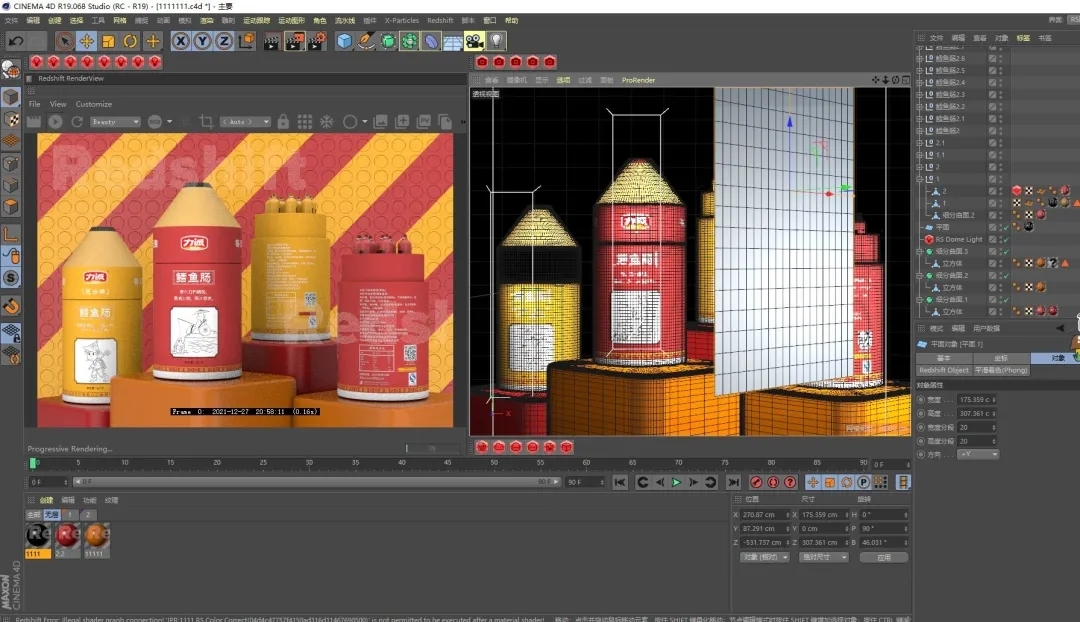Select the 1111 material thumbnail
1080x622 pixels.
(x=38, y=540)
